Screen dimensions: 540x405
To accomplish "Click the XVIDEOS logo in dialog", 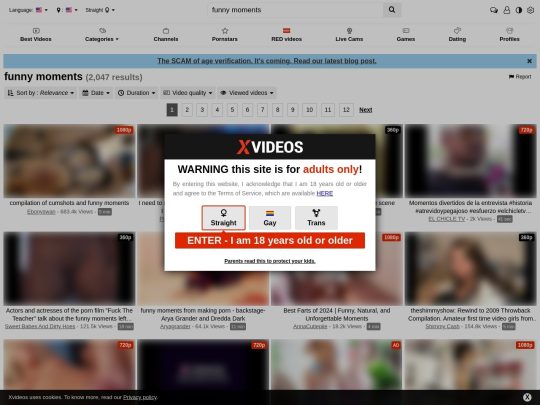I will (270, 147).
